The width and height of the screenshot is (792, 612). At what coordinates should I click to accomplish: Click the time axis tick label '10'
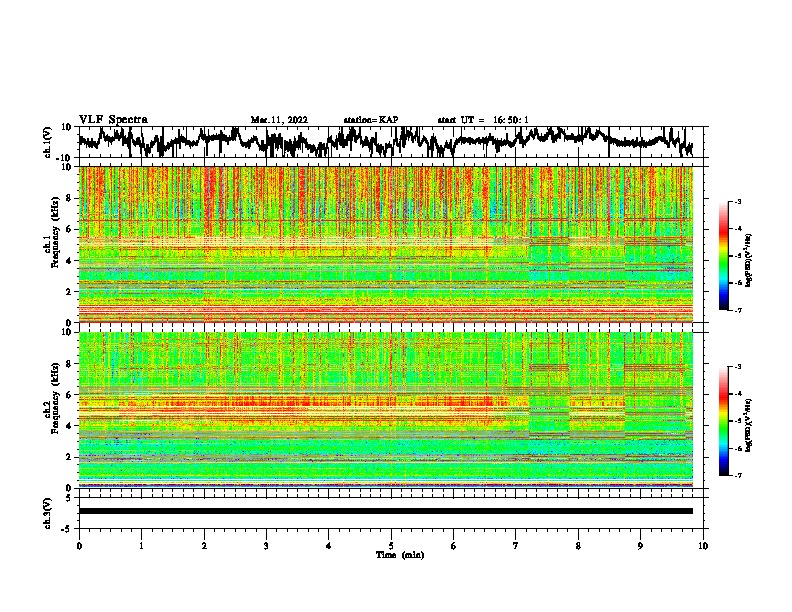(x=703, y=546)
